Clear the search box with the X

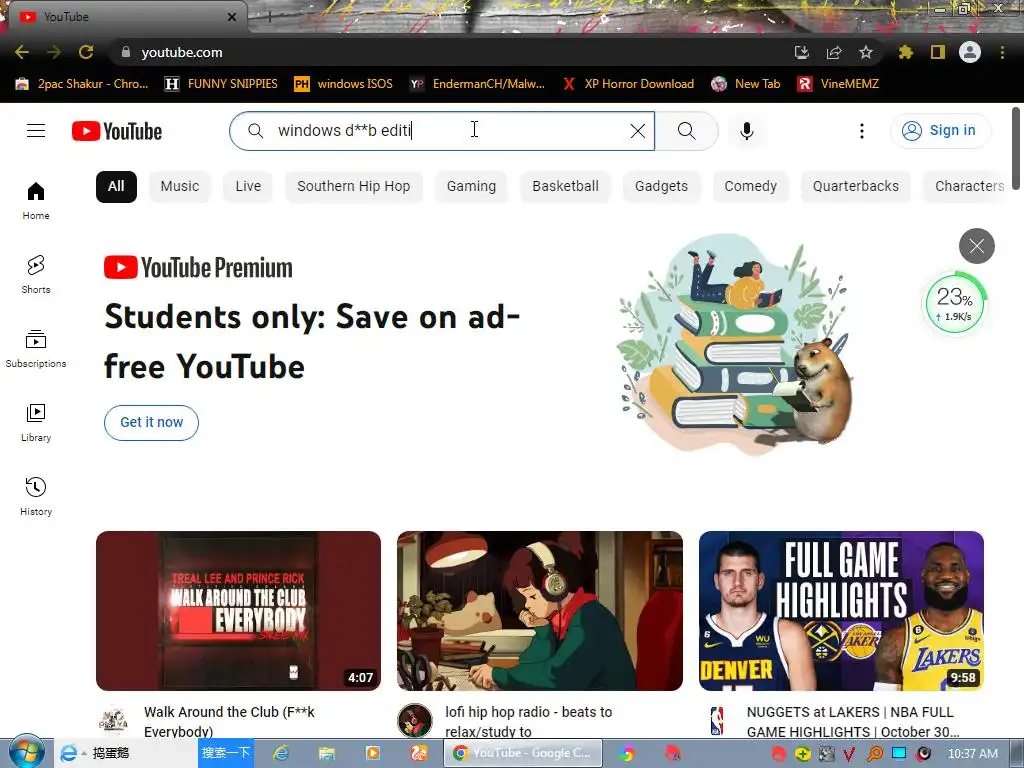638,131
